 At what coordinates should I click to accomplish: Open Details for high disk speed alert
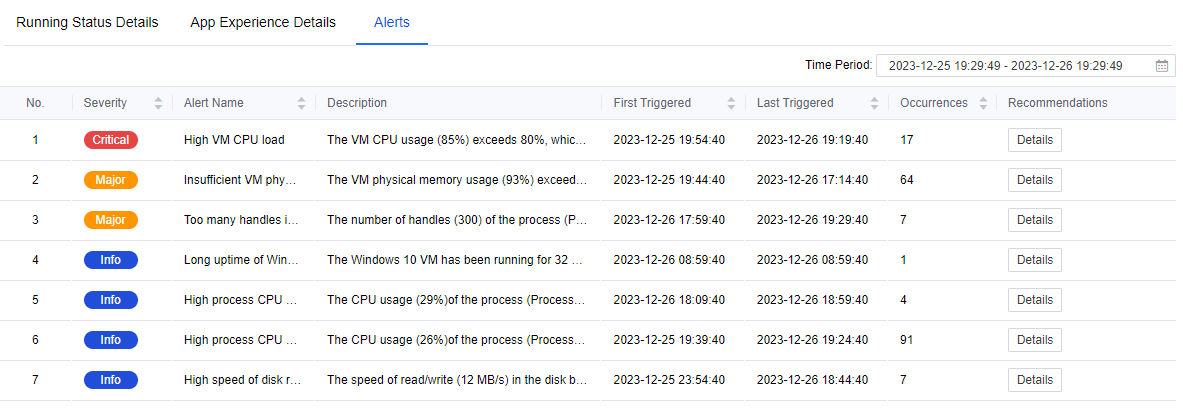(1034, 380)
